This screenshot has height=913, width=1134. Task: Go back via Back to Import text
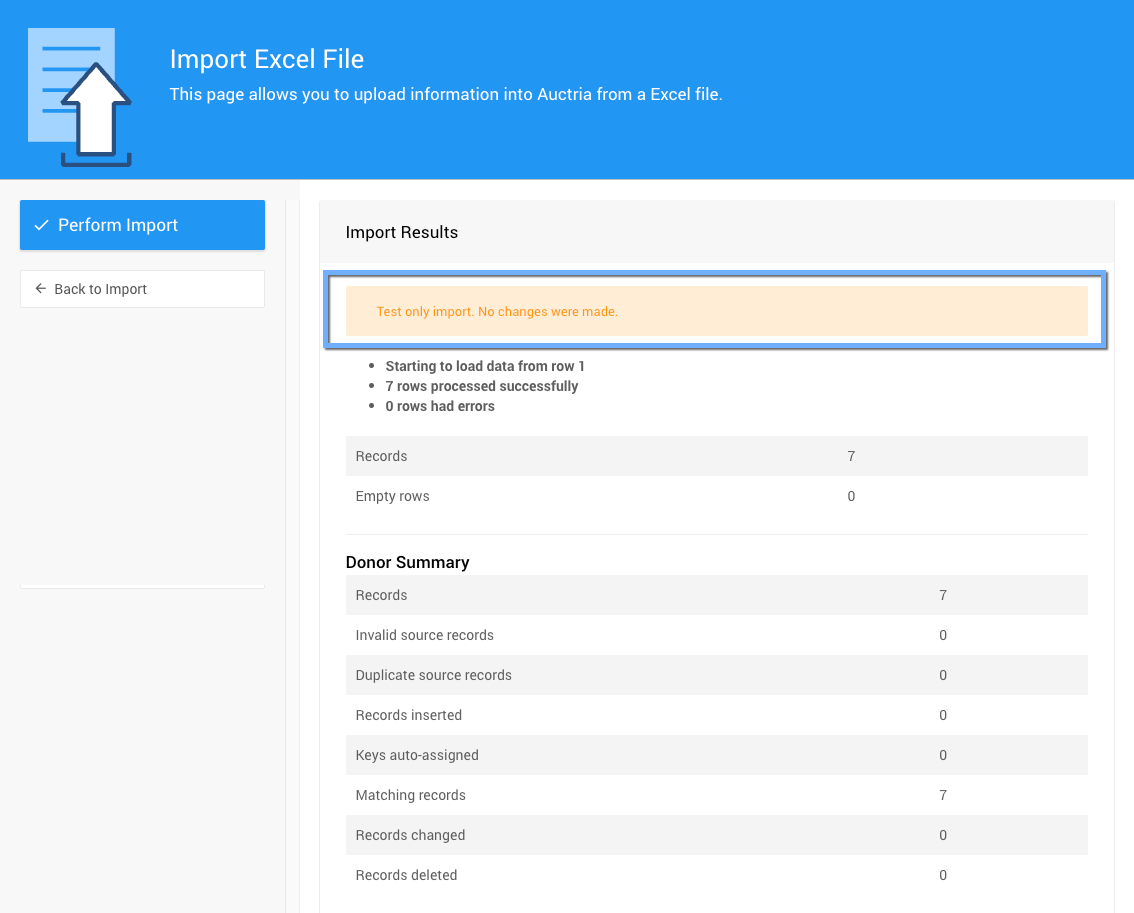point(101,289)
